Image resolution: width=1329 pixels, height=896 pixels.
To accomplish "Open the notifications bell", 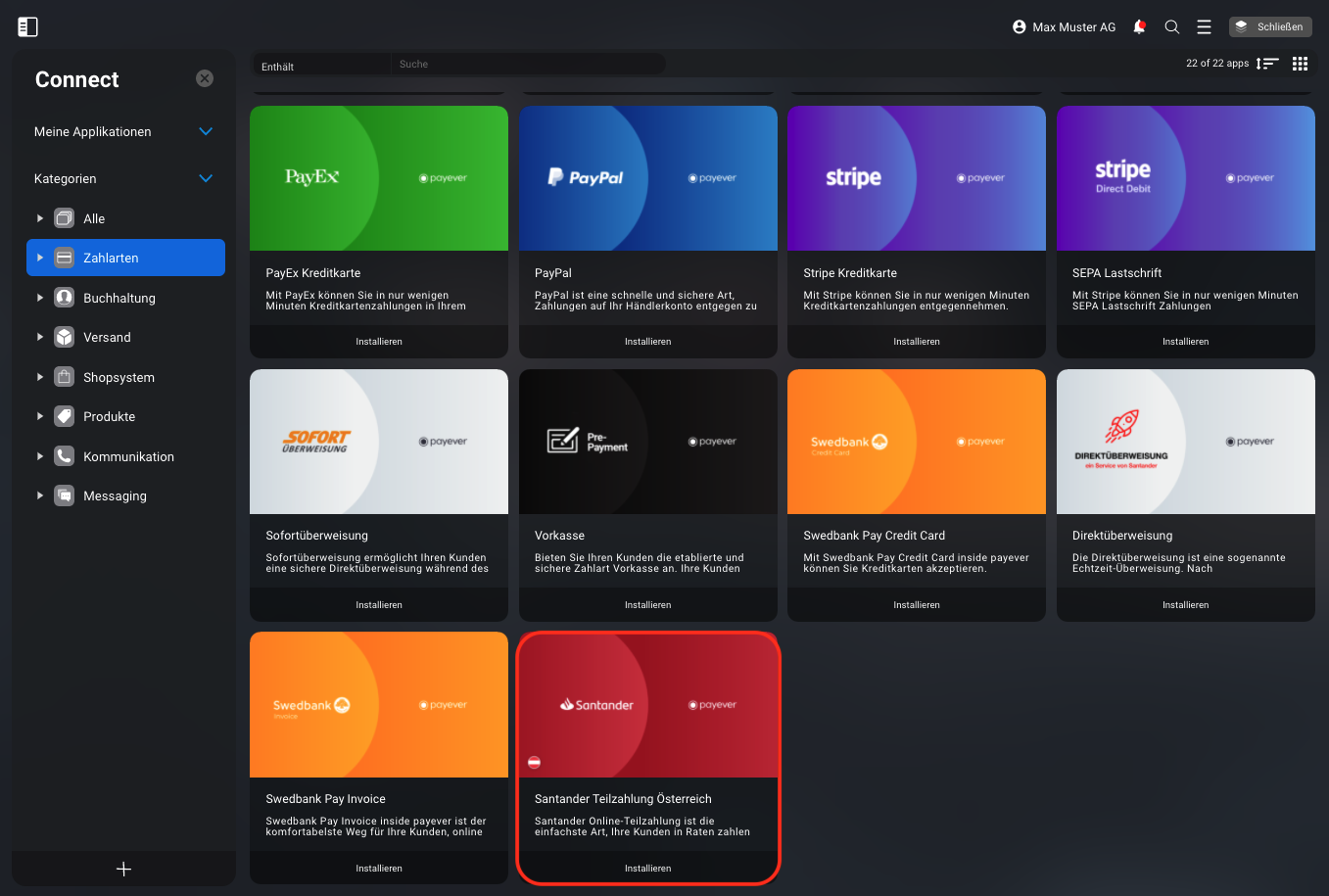I will click(x=1139, y=27).
